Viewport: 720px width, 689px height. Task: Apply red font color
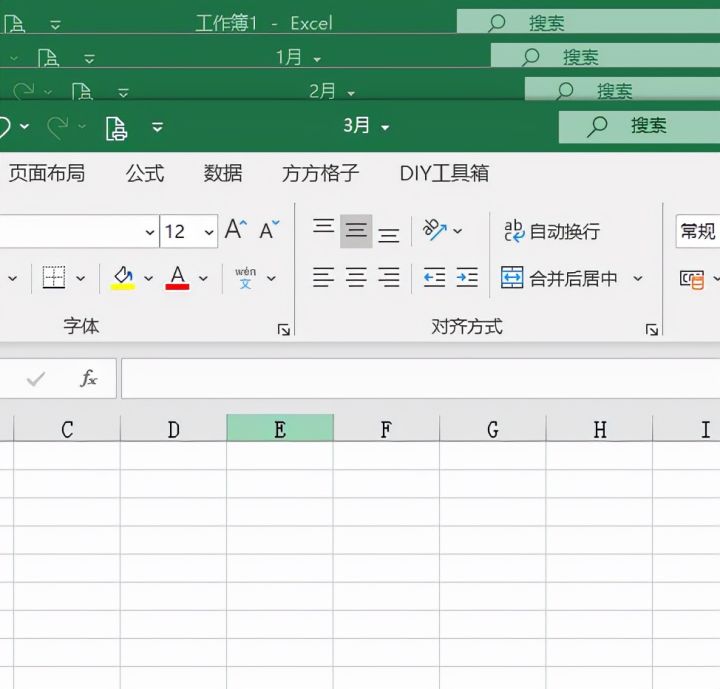point(177,277)
